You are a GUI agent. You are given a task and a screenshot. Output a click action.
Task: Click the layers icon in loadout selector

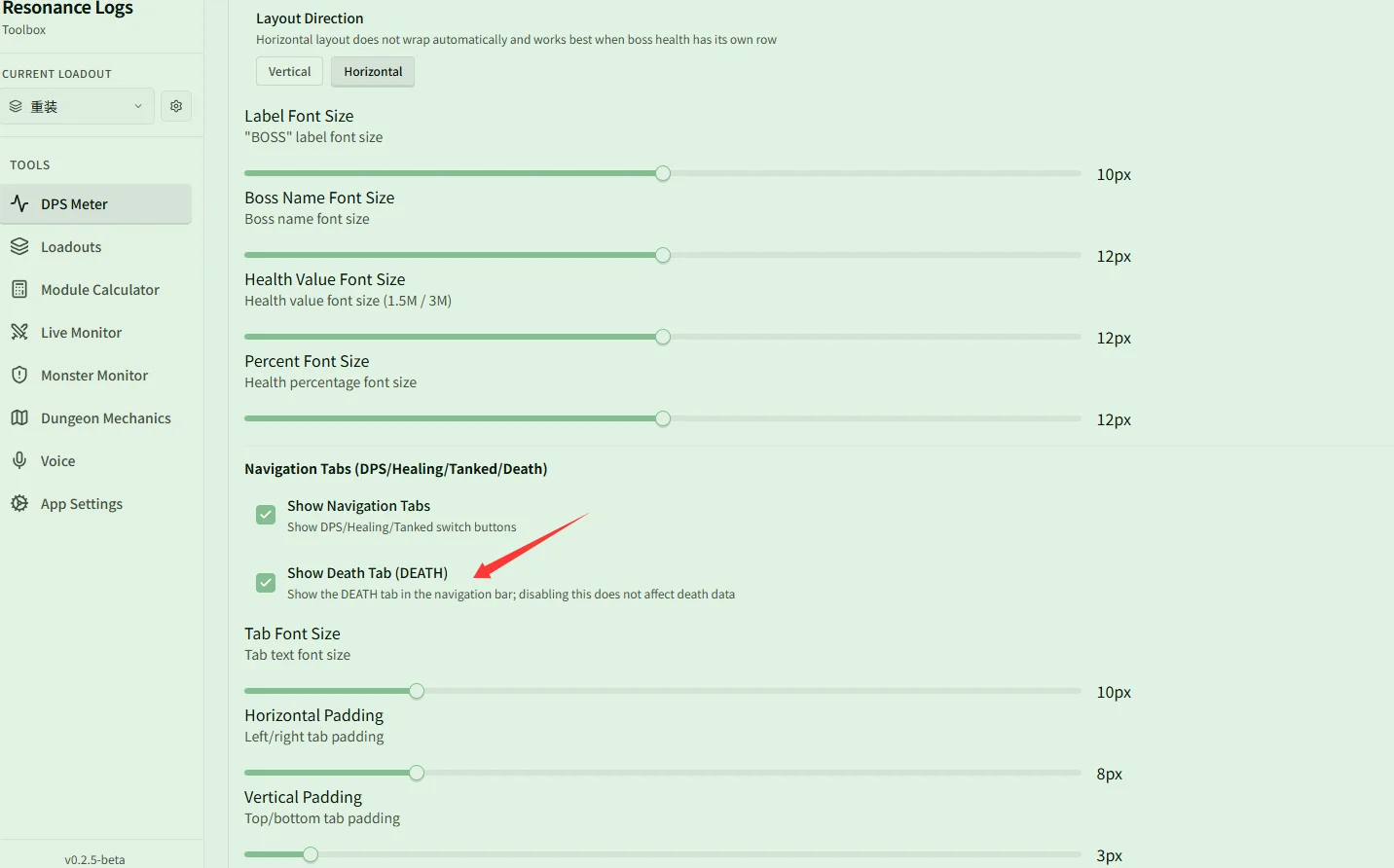[16, 106]
